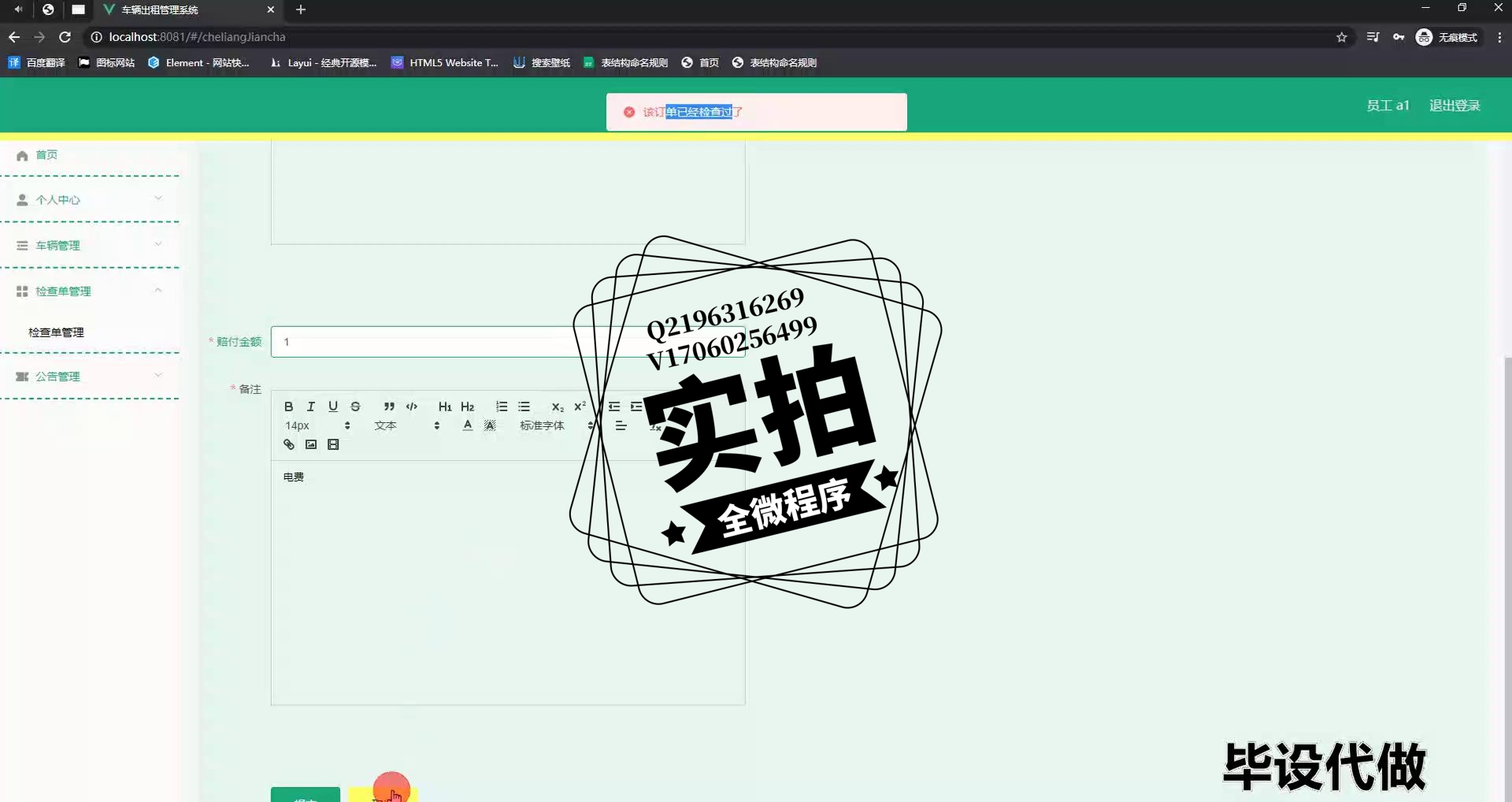Collapse the 检查单管理 sidebar group
The height and width of the screenshot is (802, 1512).
coord(90,291)
